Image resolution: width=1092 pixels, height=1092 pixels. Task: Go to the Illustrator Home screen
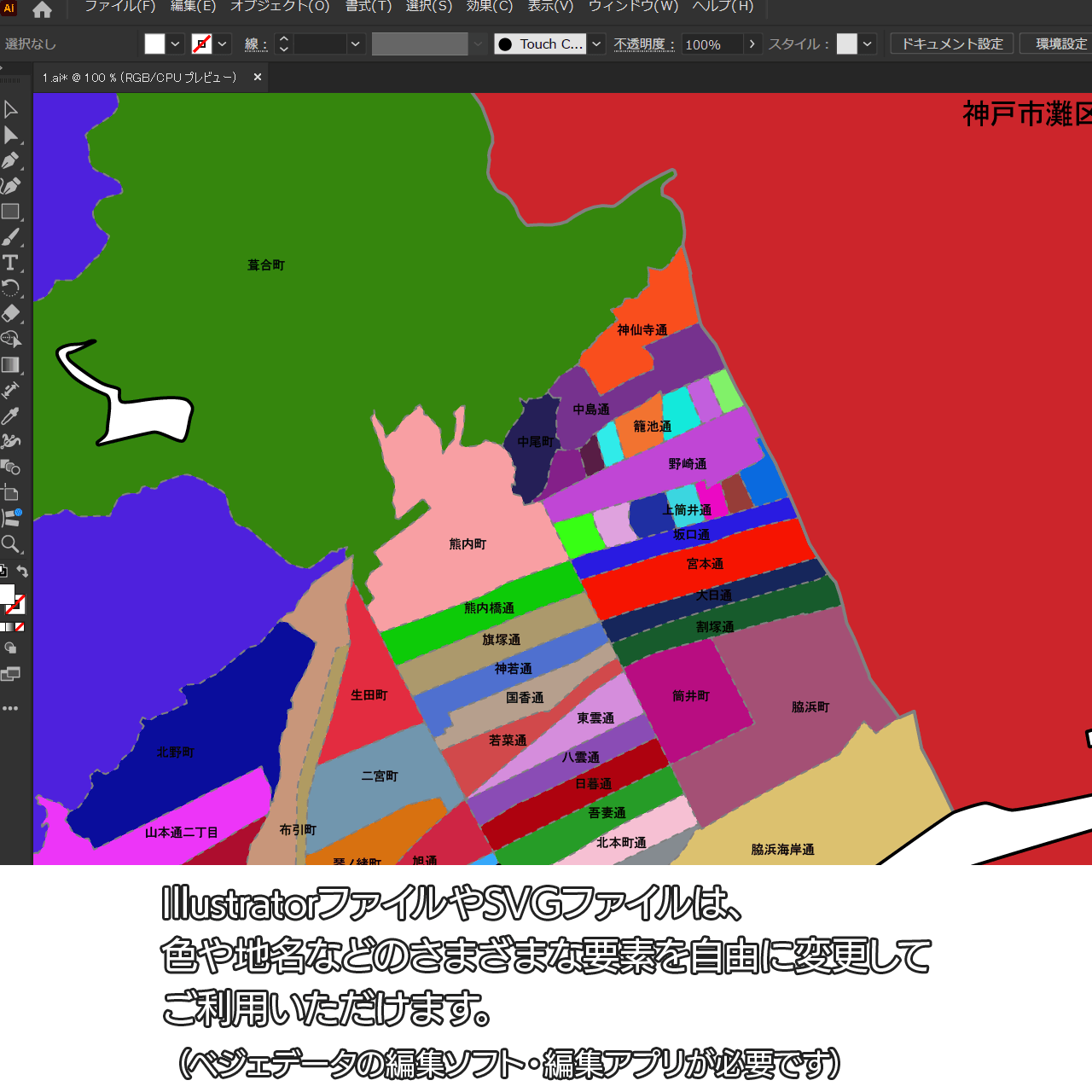coord(42,10)
